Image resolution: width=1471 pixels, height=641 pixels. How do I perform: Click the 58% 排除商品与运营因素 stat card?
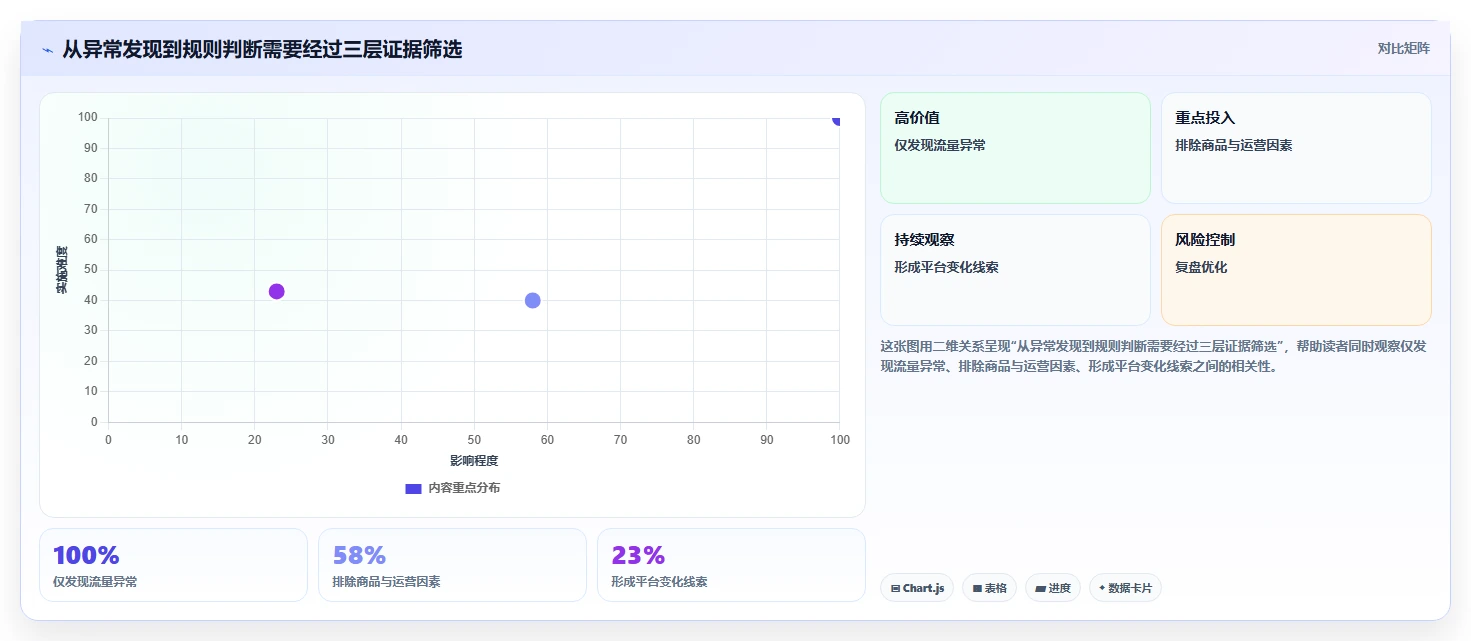click(452, 565)
